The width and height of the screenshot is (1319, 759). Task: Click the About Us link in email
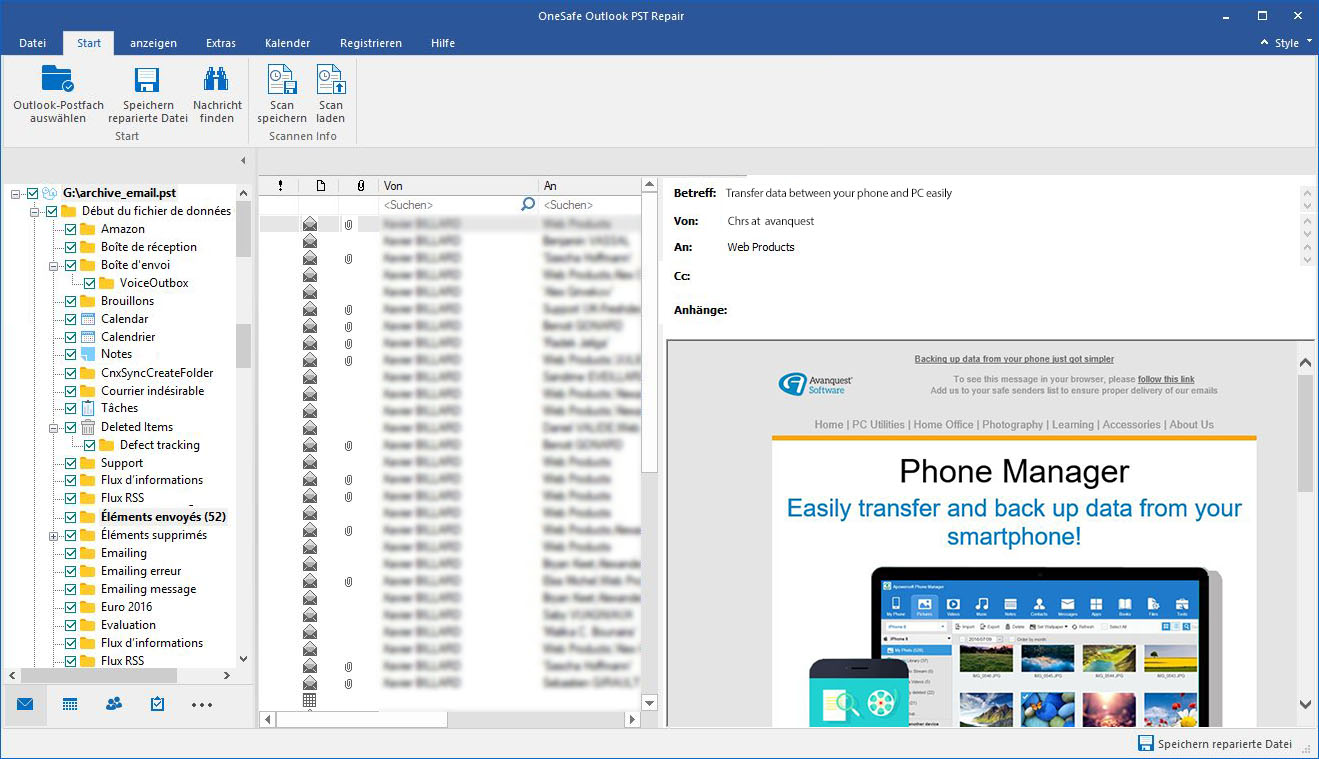pos(1191,425)
